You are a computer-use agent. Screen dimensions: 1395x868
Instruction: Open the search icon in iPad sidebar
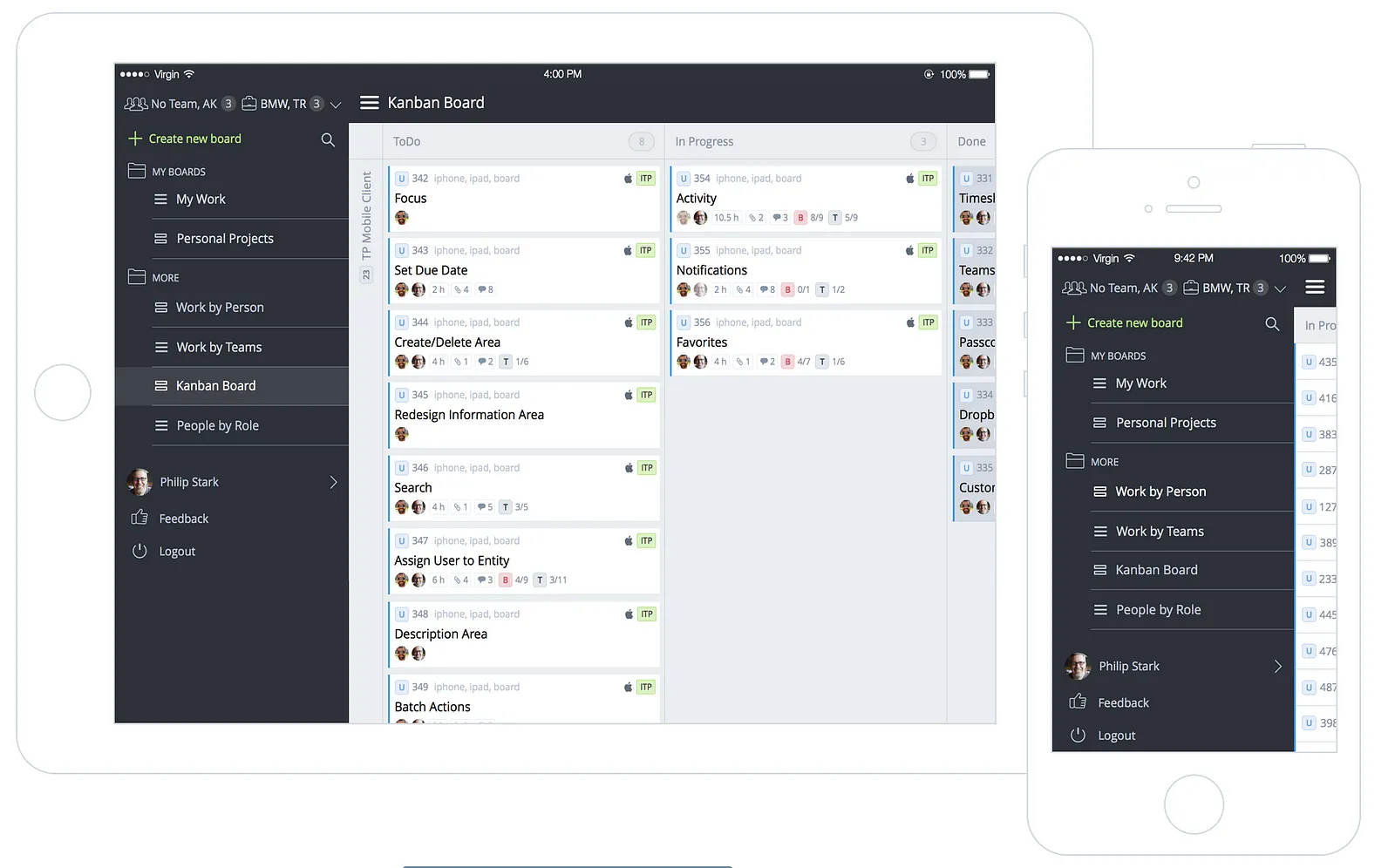tap(328, 139)
